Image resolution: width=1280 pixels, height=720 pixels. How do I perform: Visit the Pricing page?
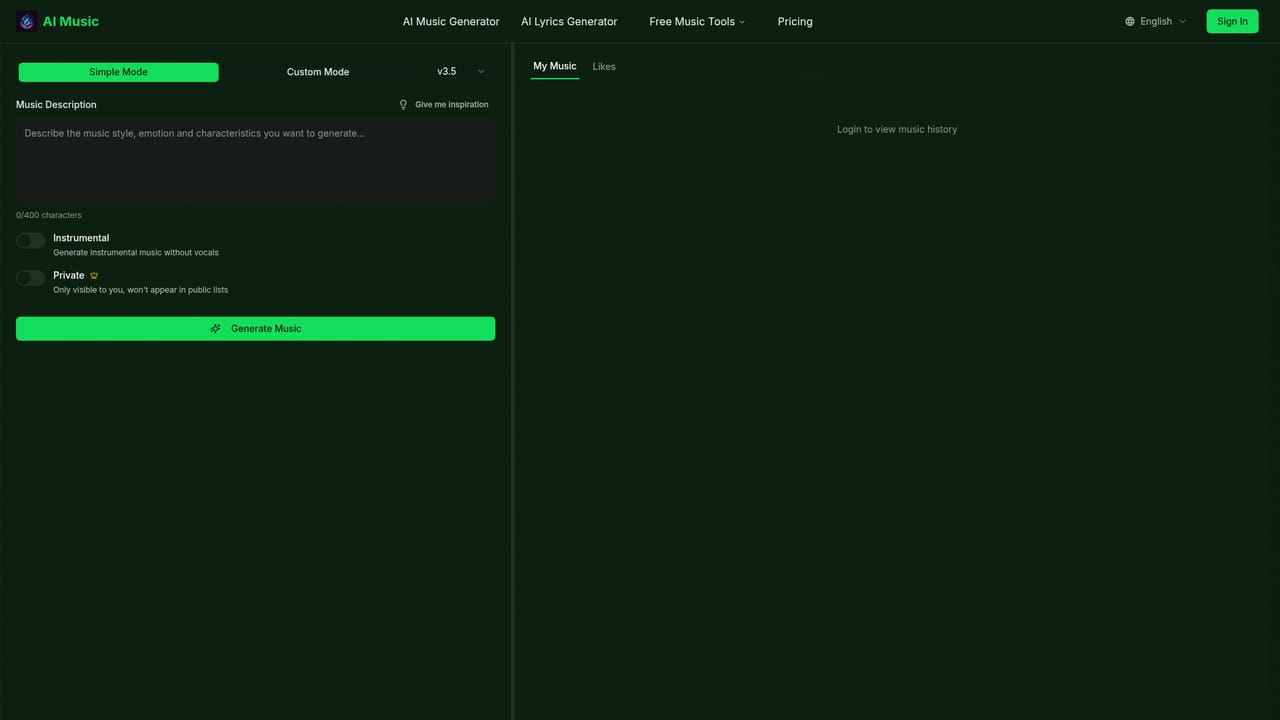[795, 21]
